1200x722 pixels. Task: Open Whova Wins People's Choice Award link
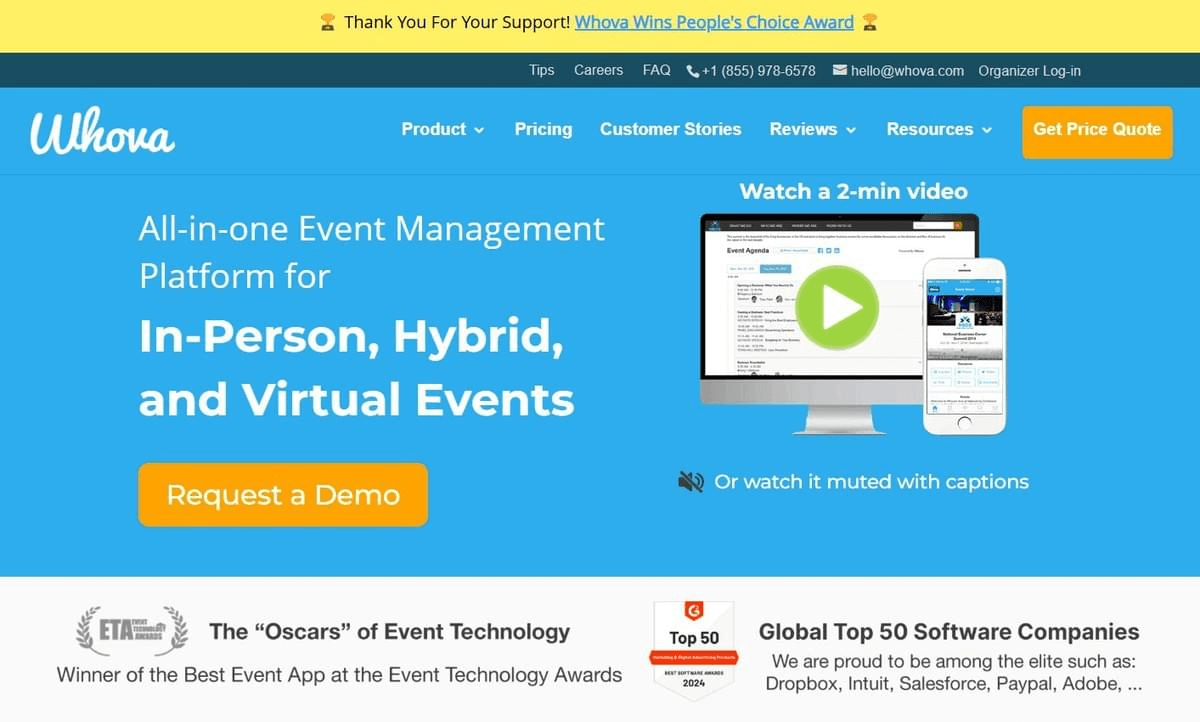point(714,22)
